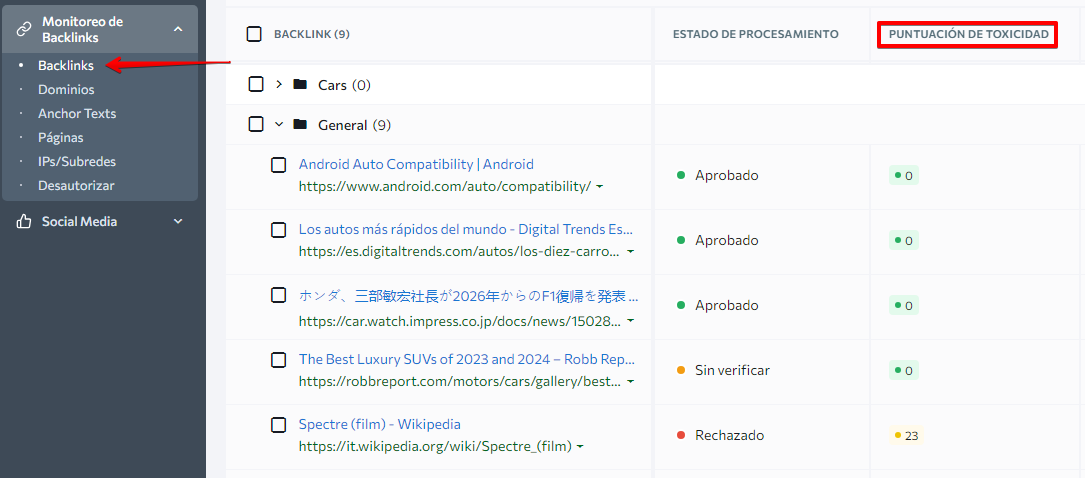Sort by Estado de Procesamiento column header
Screen dimensions: 1085x478
tap(756, 34)
